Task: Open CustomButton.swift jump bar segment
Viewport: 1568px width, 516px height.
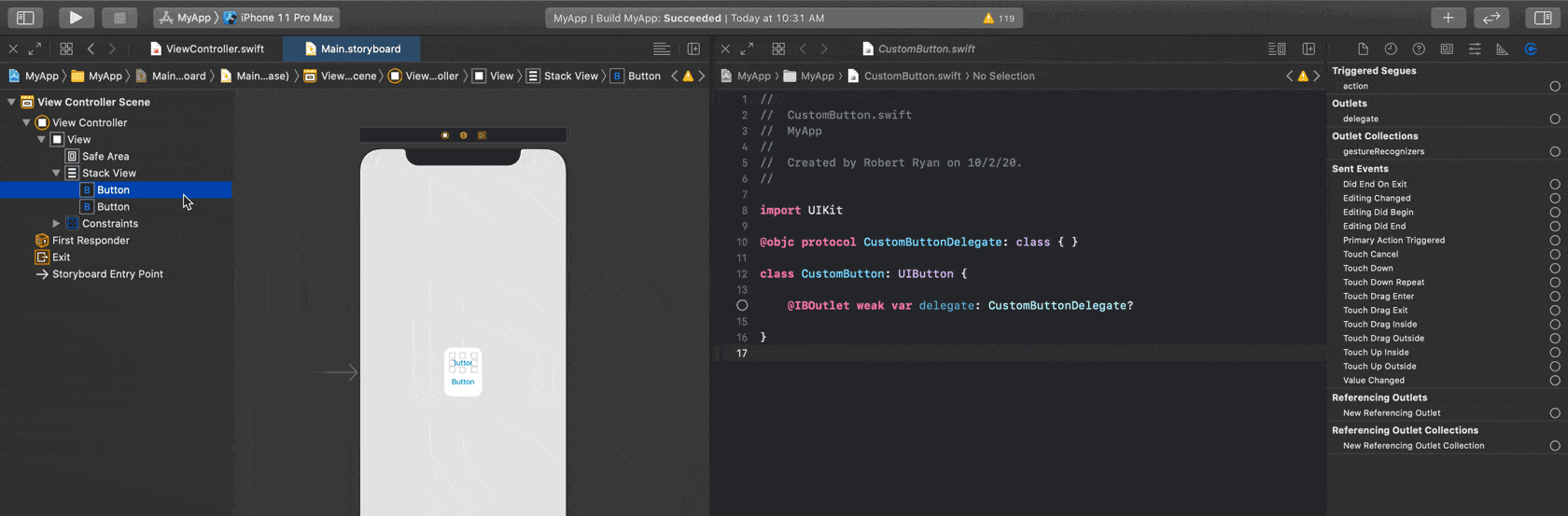Action: coord(903,76)
